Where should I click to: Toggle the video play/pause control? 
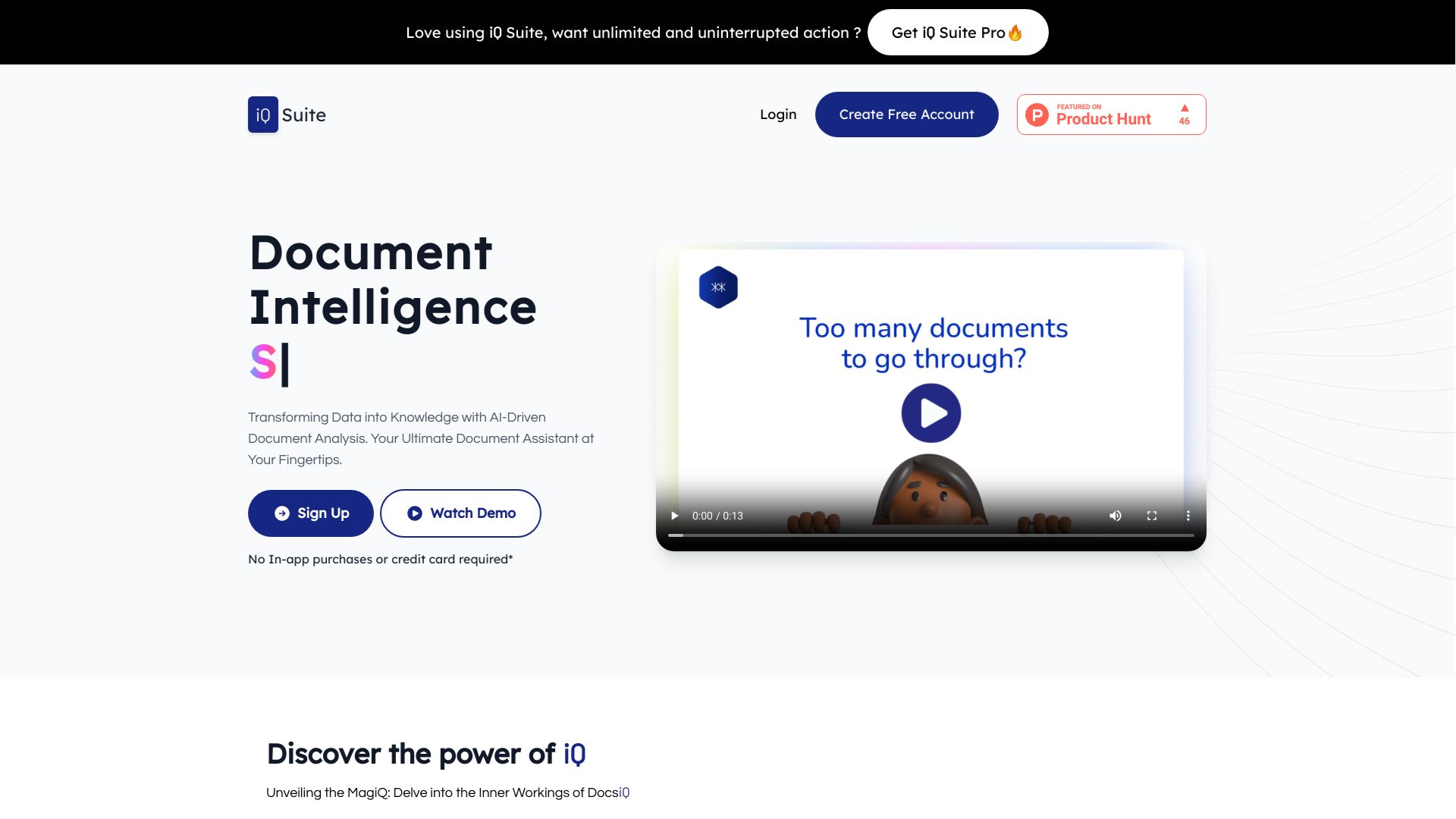coord(675,516)
